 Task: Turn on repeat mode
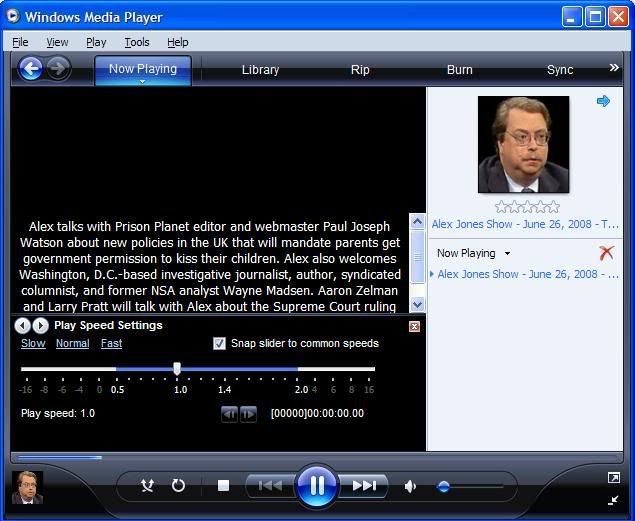[178, 485]
